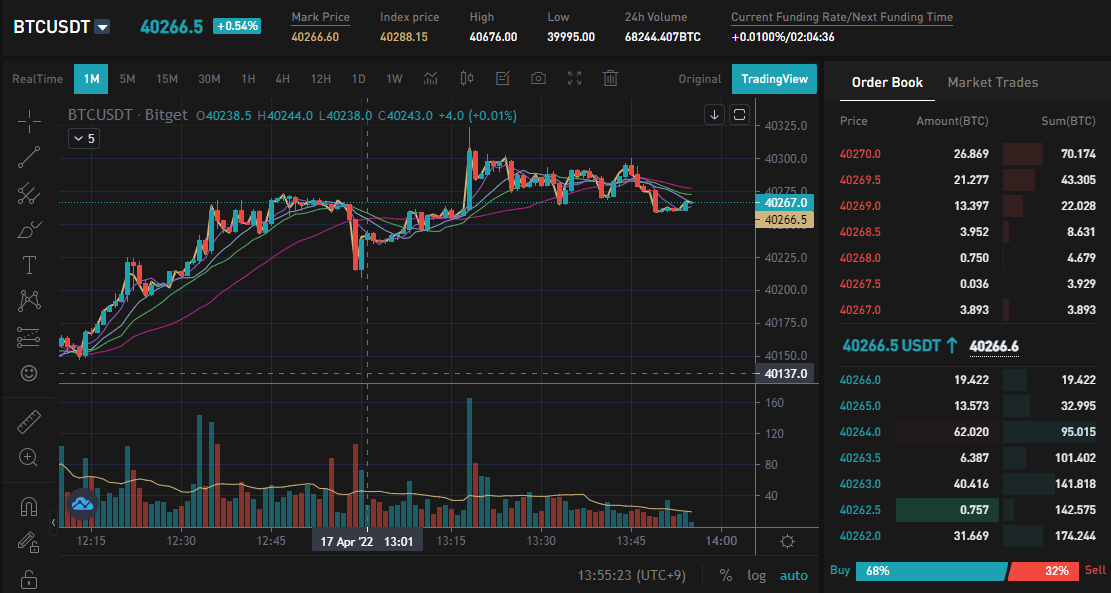
Task: Click the bid price 40266.0 row
Action: coord(967,380)
